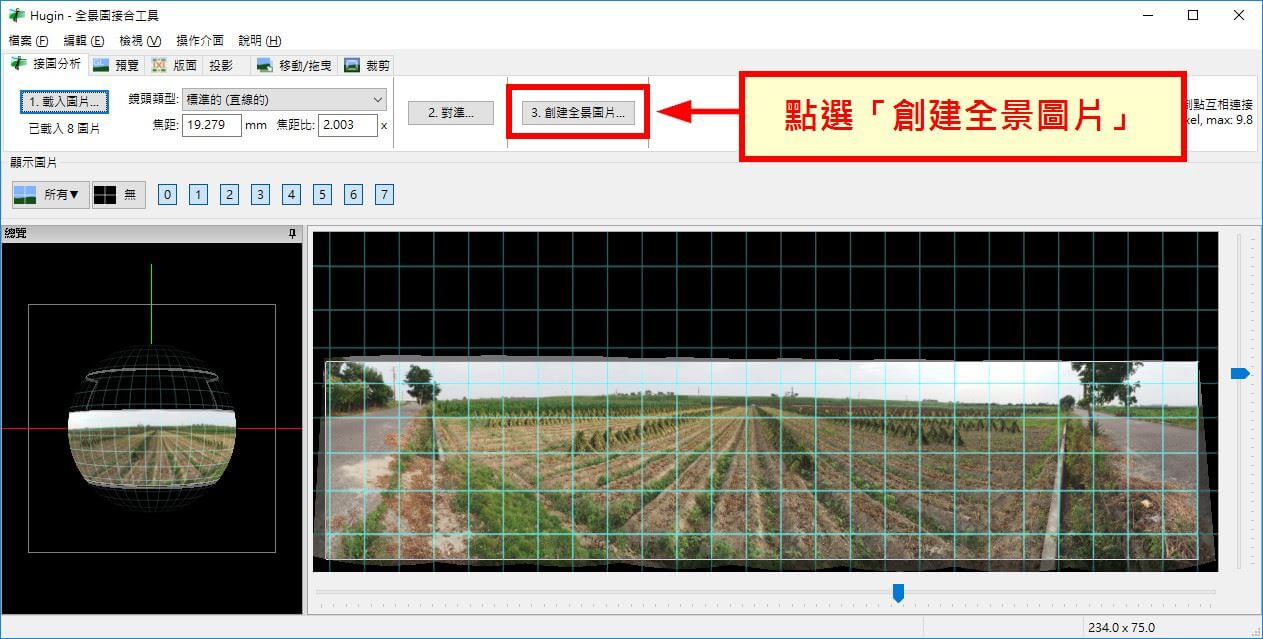Image resolution: width=1263 pixels, height=639 pixels.
Task: Open the 移動/拖曳 tab
Action: coord(295,66)
